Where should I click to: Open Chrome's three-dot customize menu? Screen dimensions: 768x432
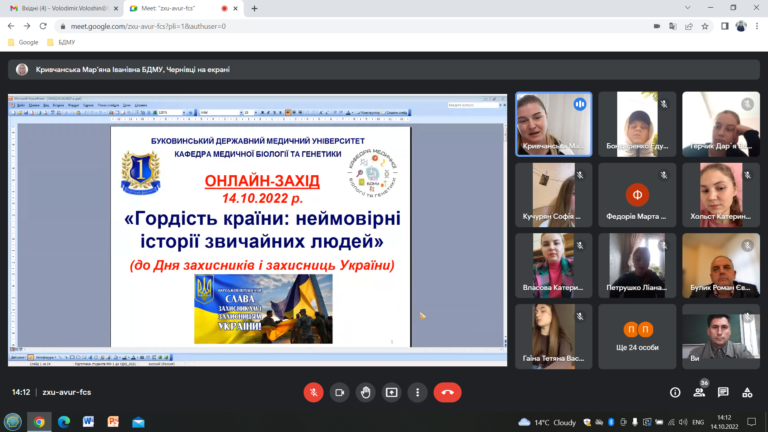click(x=755, y=27)
